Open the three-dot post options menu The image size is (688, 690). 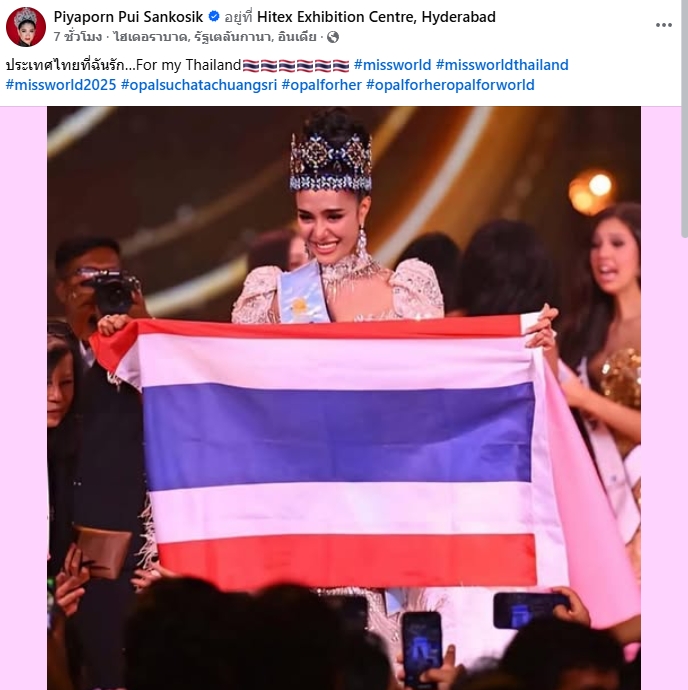pos(663,26)
